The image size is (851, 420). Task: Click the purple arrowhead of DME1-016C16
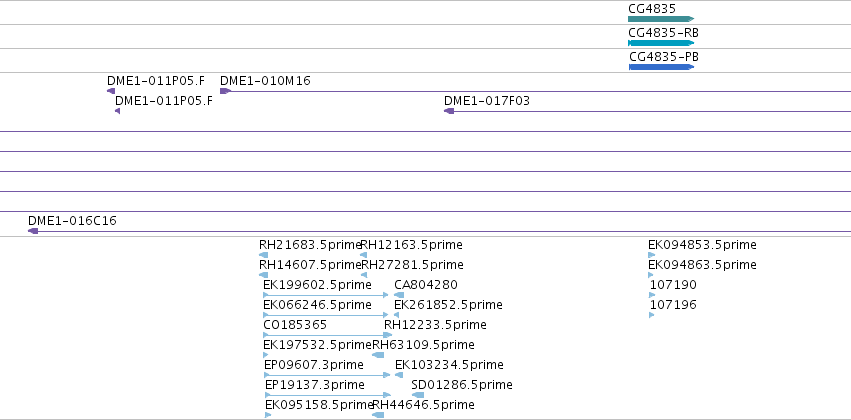point(33,231)
